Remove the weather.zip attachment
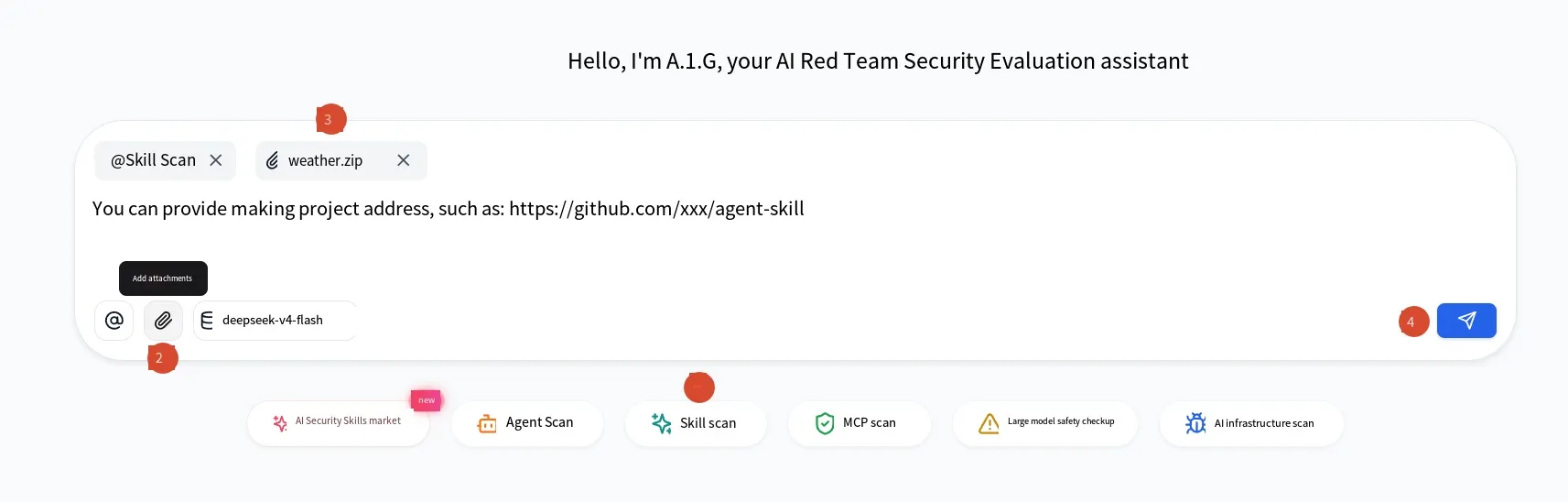This screenshot has height=502, width=1568. [x=404, y=160]
